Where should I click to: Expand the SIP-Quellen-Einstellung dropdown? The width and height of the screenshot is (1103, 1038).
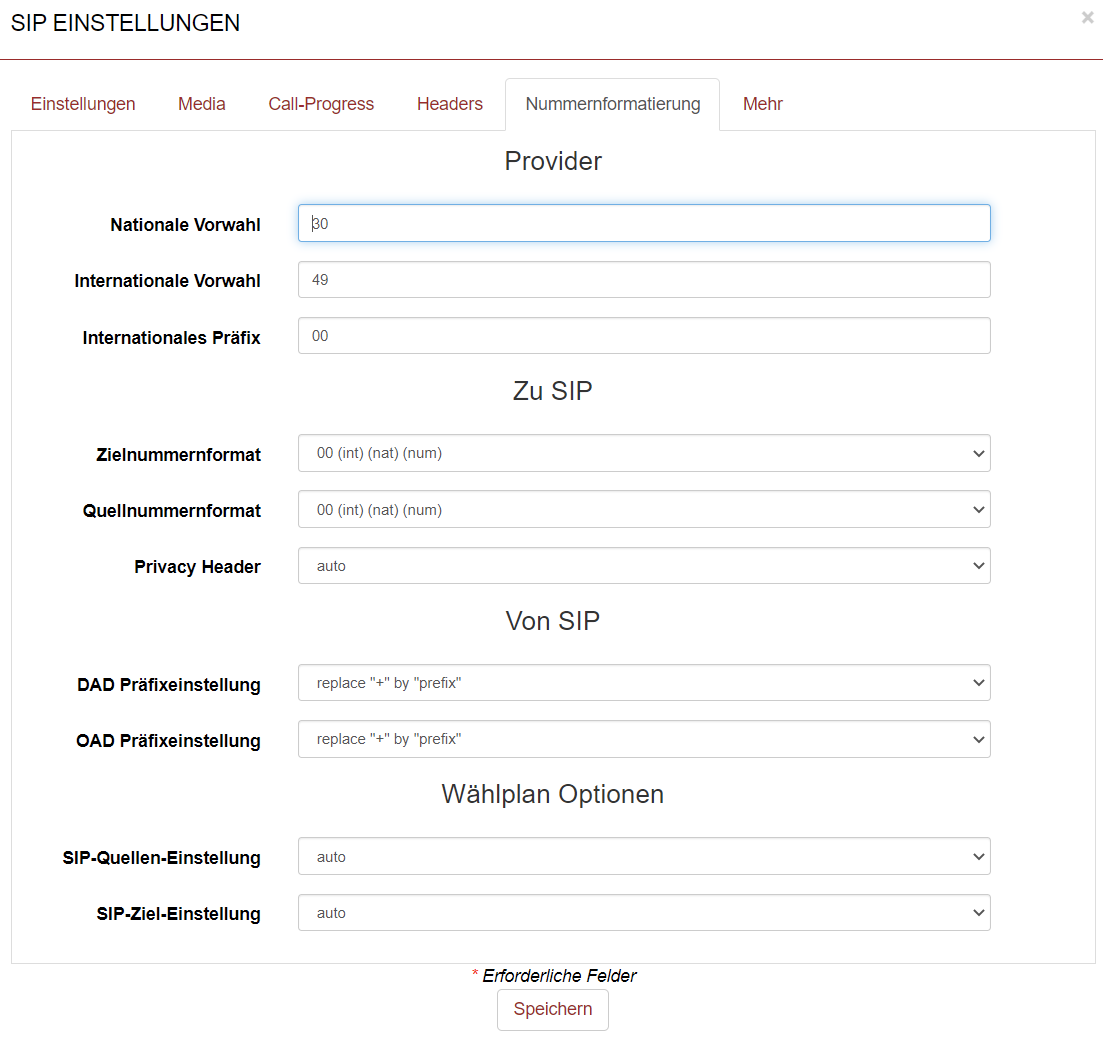pos(644,857)
